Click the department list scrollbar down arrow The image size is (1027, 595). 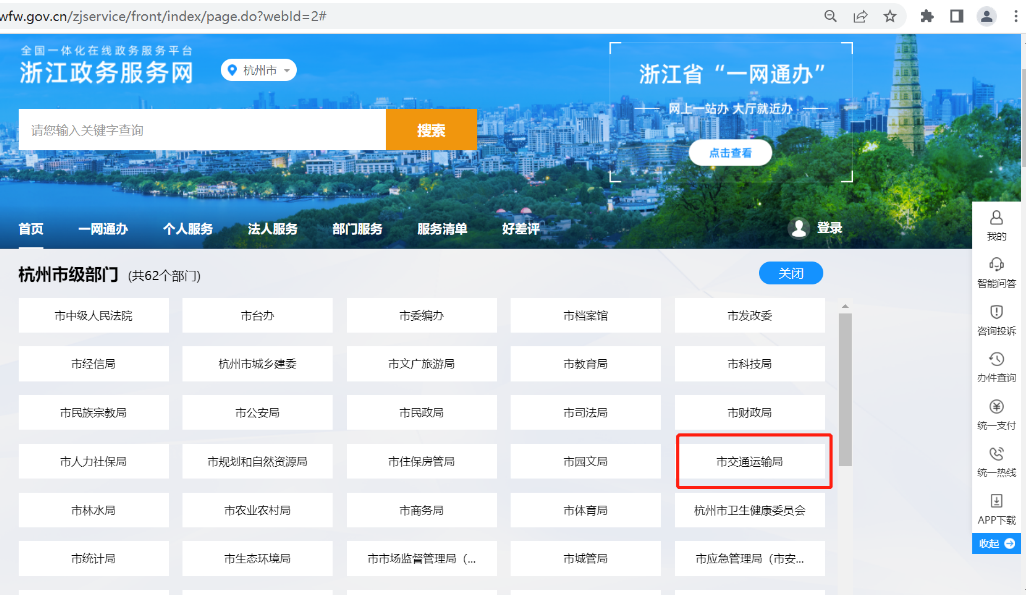[x=845, y=588]
